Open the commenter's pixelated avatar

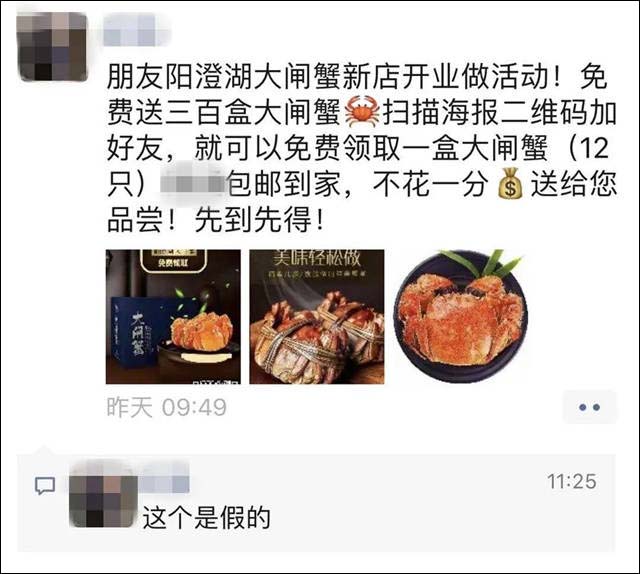(103, 494)
